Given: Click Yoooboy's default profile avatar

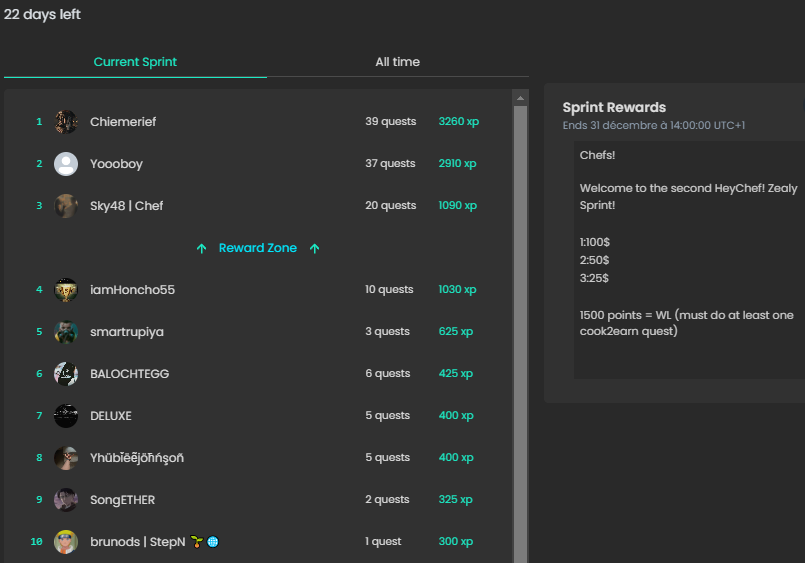Looking at the screenshot, I should click(x=66, y=164).
